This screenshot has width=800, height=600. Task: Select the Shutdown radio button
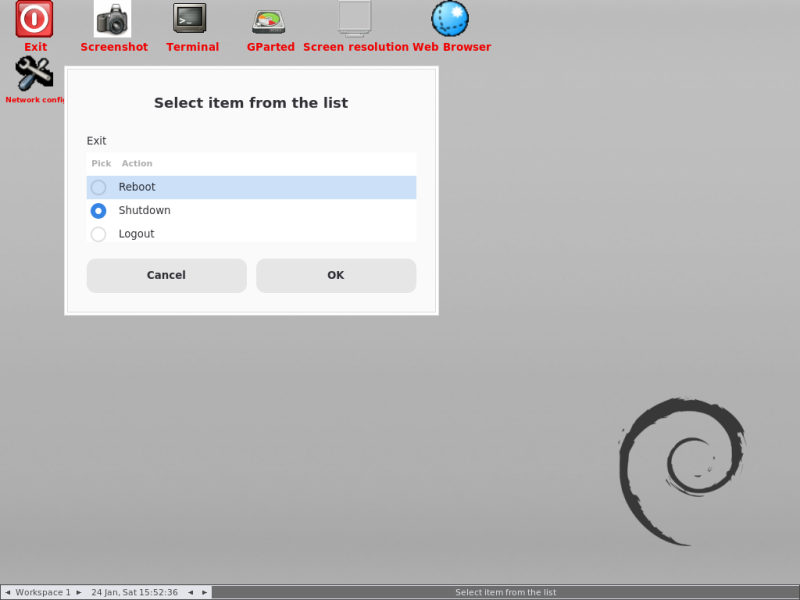click(98, 211)
